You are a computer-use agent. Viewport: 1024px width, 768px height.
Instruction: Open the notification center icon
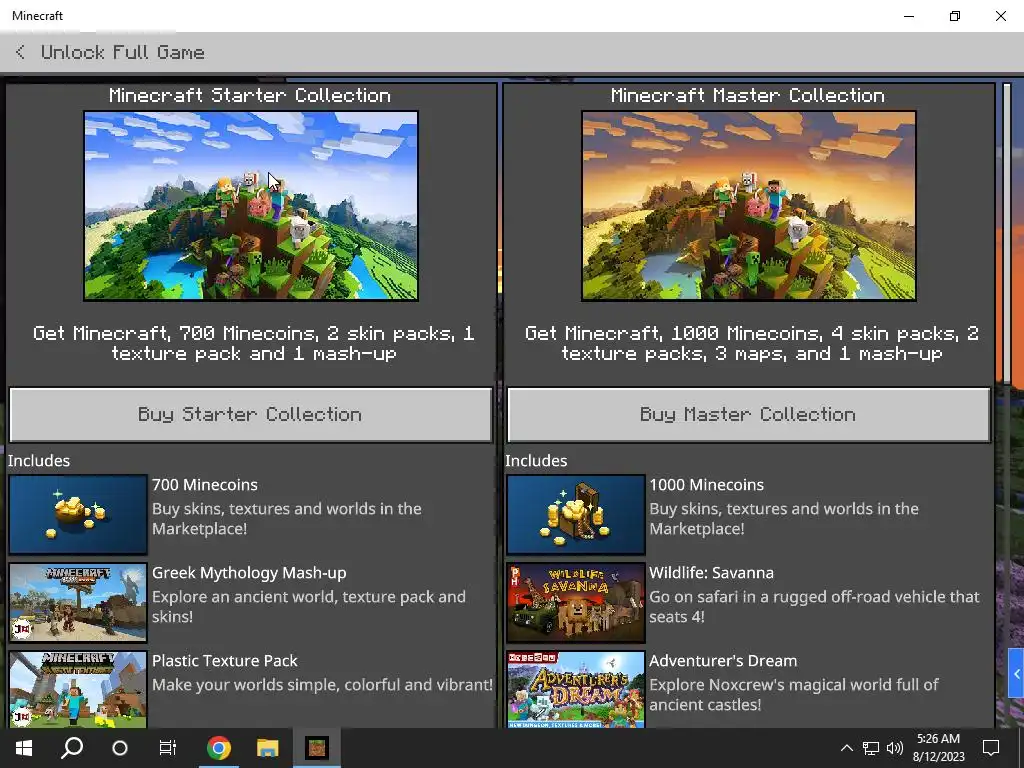point(991,748)
